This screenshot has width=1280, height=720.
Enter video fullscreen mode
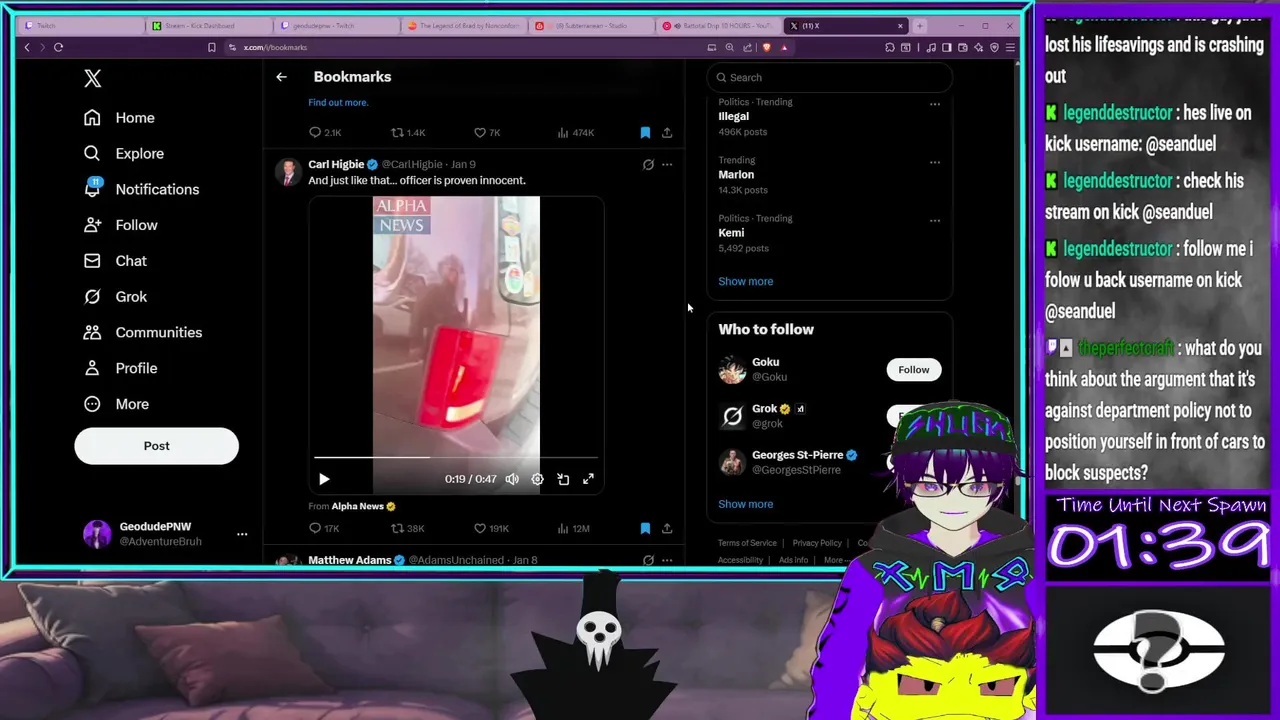(588, 479)
